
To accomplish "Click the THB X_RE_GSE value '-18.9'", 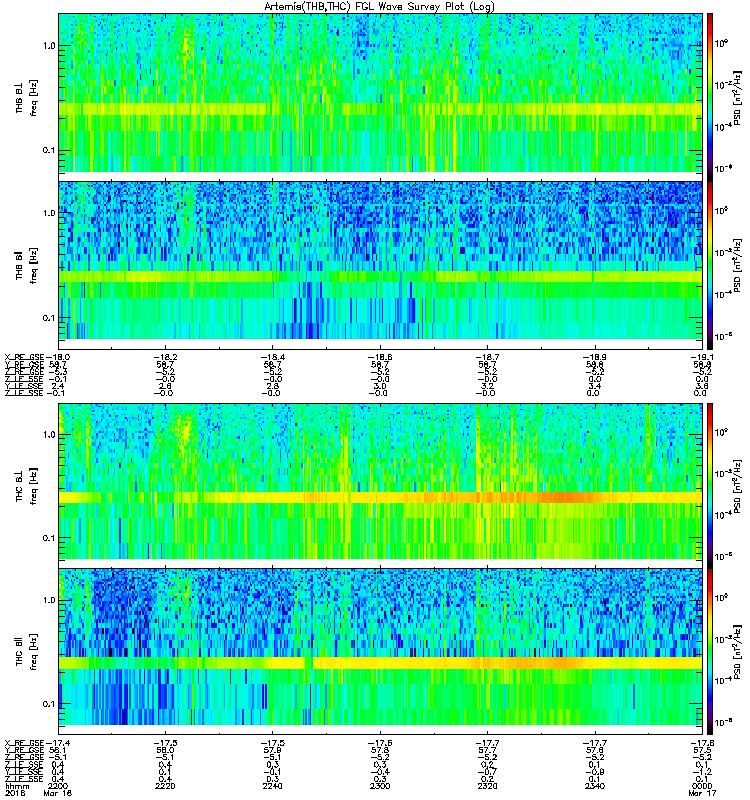I will (595, 357).
